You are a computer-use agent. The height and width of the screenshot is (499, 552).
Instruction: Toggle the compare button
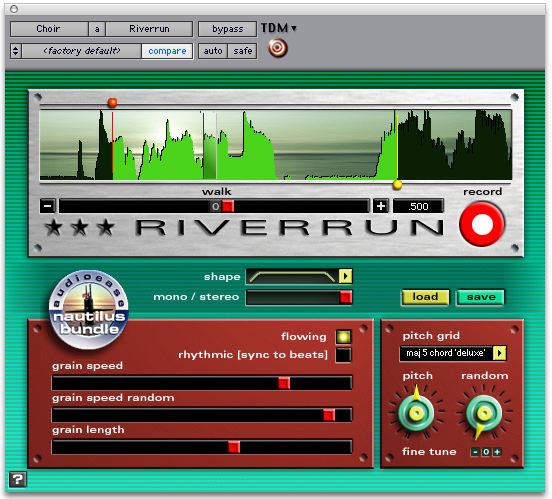(167, 51)
